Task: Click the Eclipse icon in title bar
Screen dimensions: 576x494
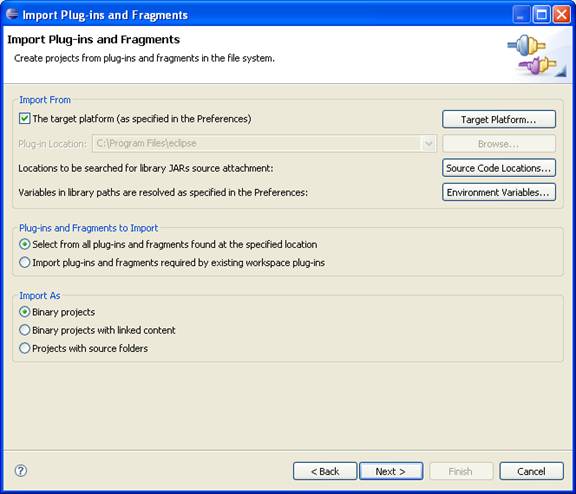Action: [x=12, y=14]
